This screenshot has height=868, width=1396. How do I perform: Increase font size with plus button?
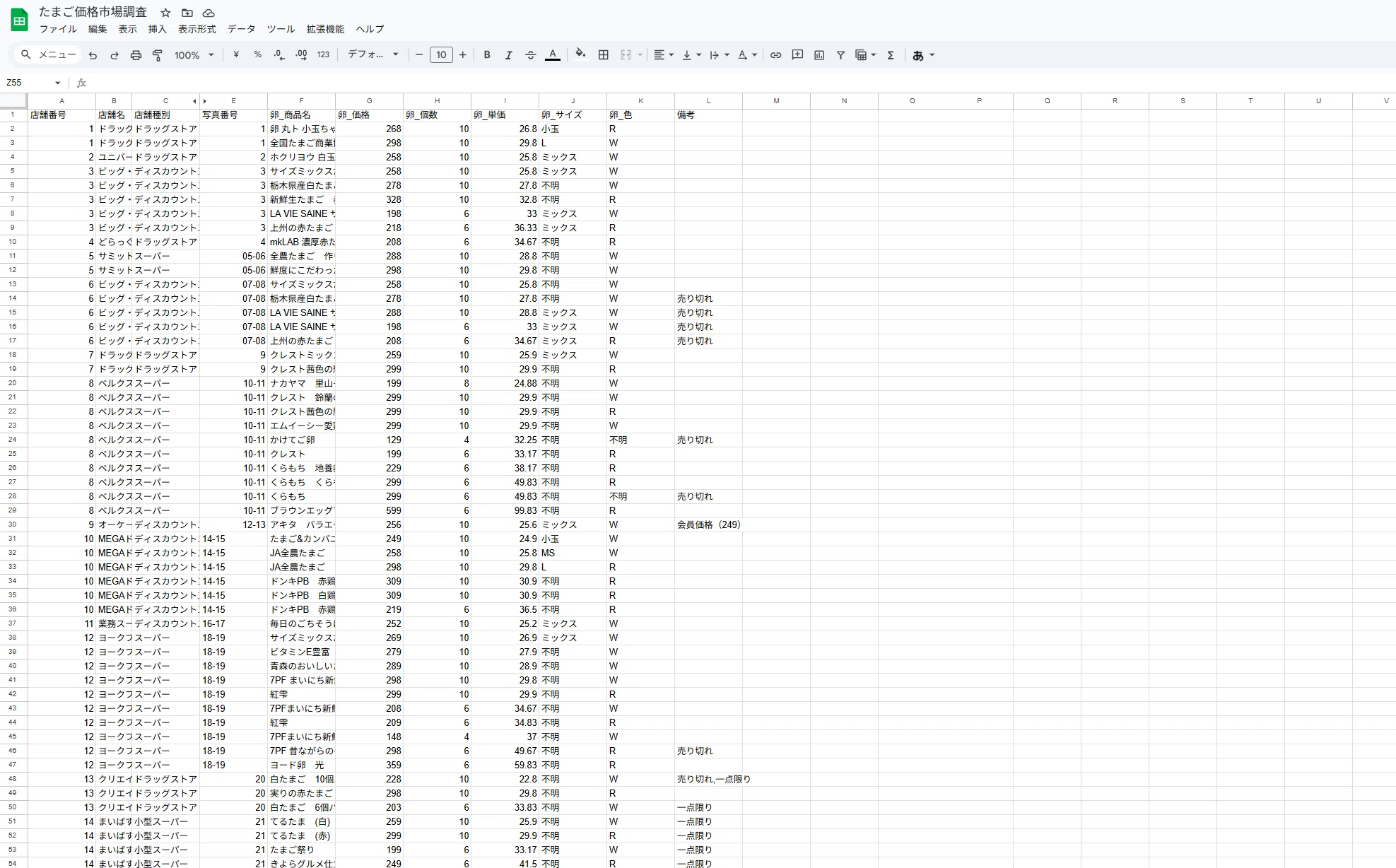tap(463, 55)
